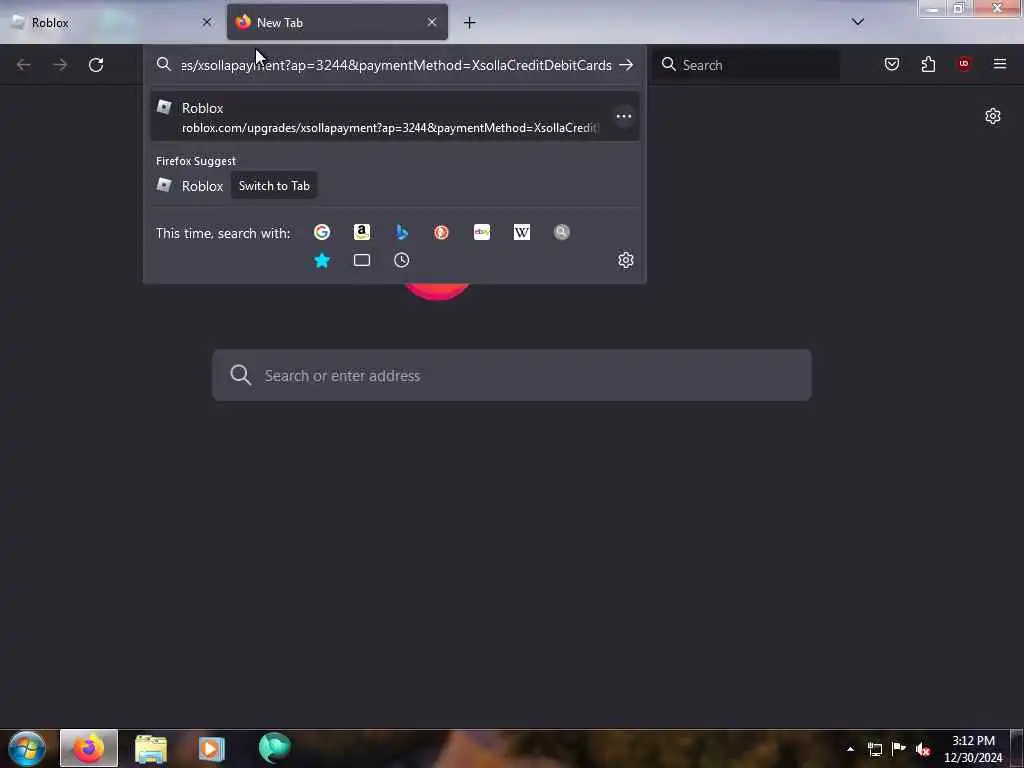Switch to the Roblox tab

(112, 22)
